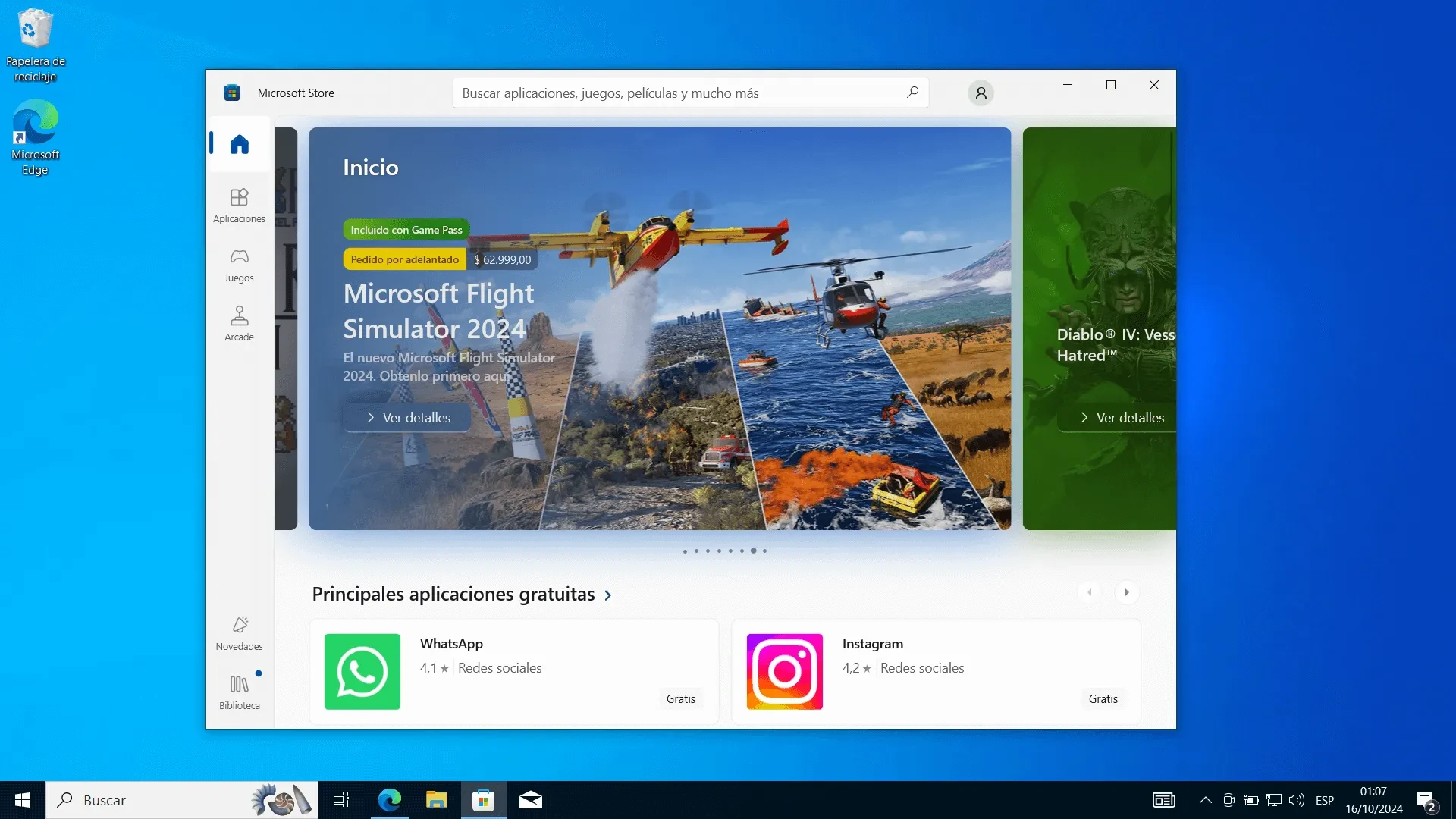Click Gratis button for WhatsApp

[681, 699]
